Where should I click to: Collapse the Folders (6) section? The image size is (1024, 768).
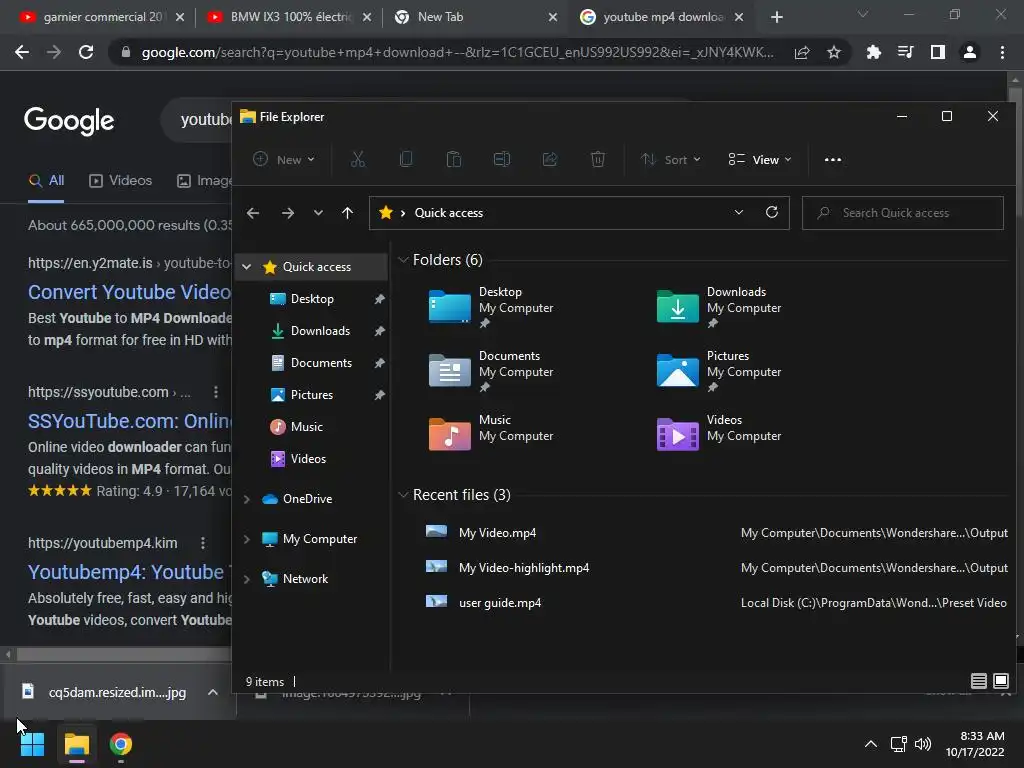click(402, 260)
